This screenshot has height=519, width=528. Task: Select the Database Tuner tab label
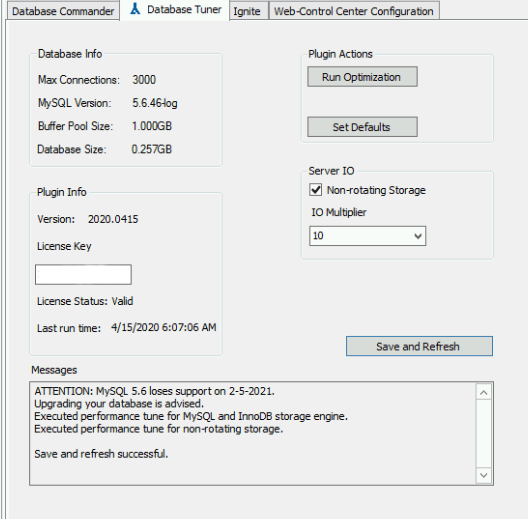click(x=184, y=9)
